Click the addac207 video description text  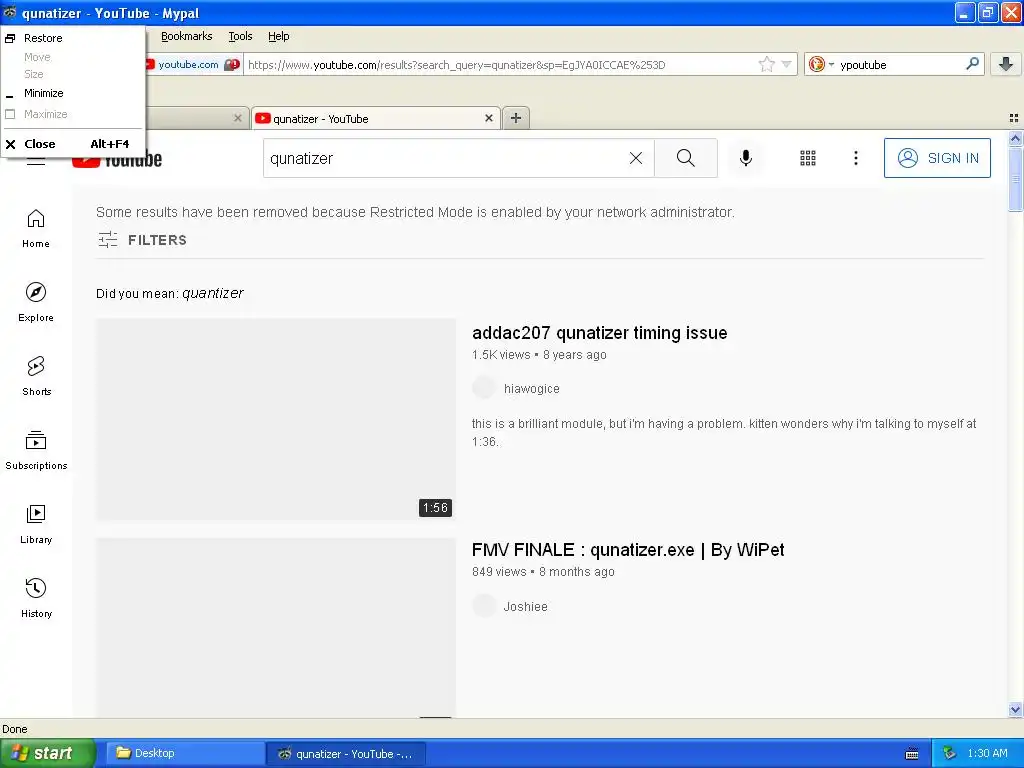pos(724,432)
